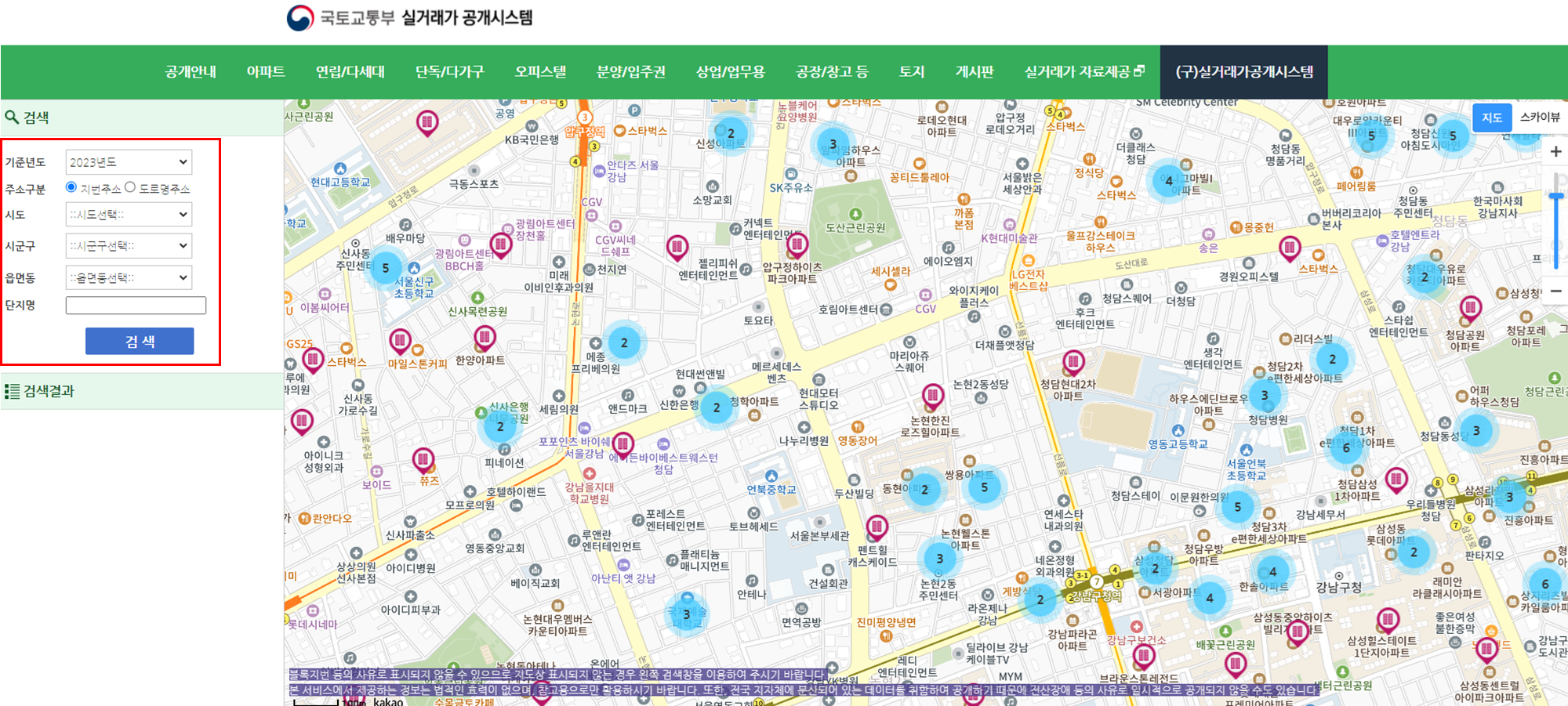Click the 단지명 text field
Viewport: 1568px width, 706px height.
pyautogui.click(x=136, y=306)
